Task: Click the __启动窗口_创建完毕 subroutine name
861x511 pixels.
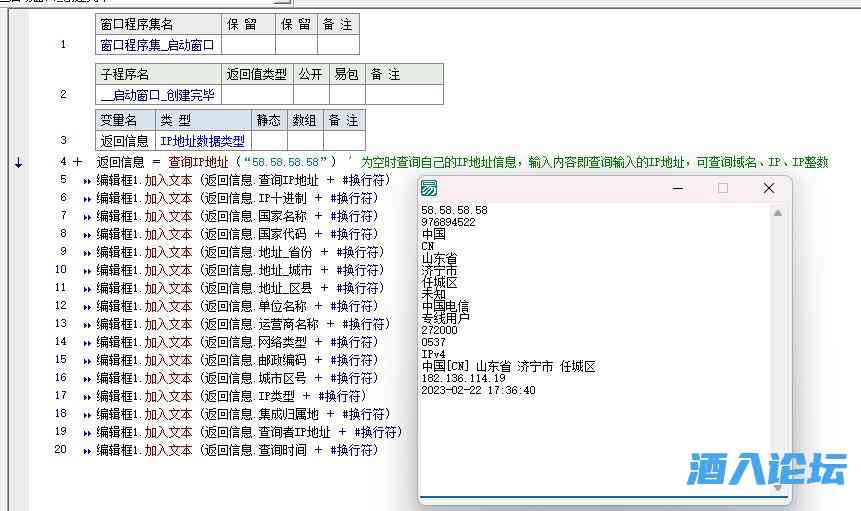Action: pos(158,95)
